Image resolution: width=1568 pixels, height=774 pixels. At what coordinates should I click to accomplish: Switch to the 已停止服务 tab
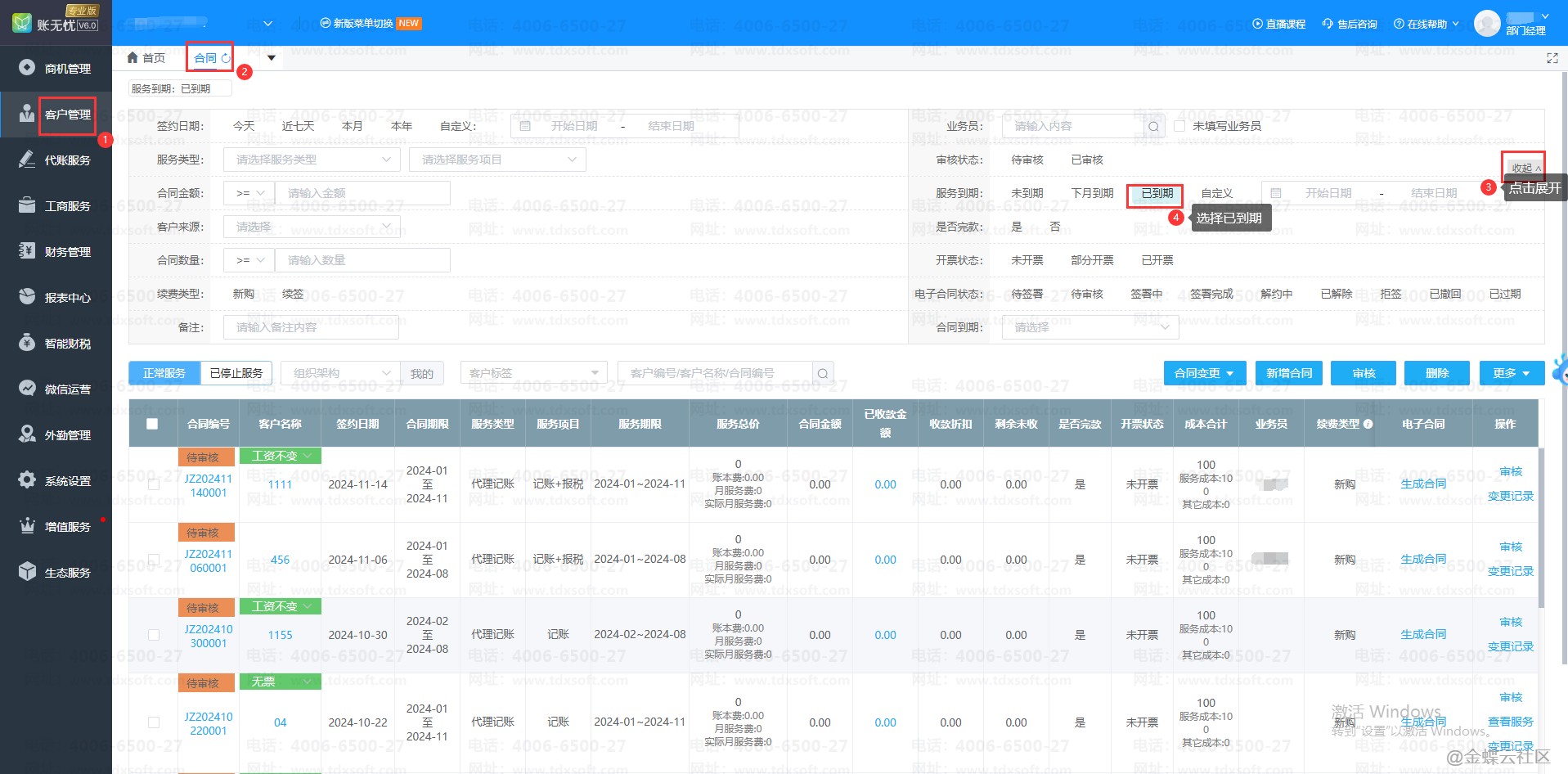tap(236, 373)
